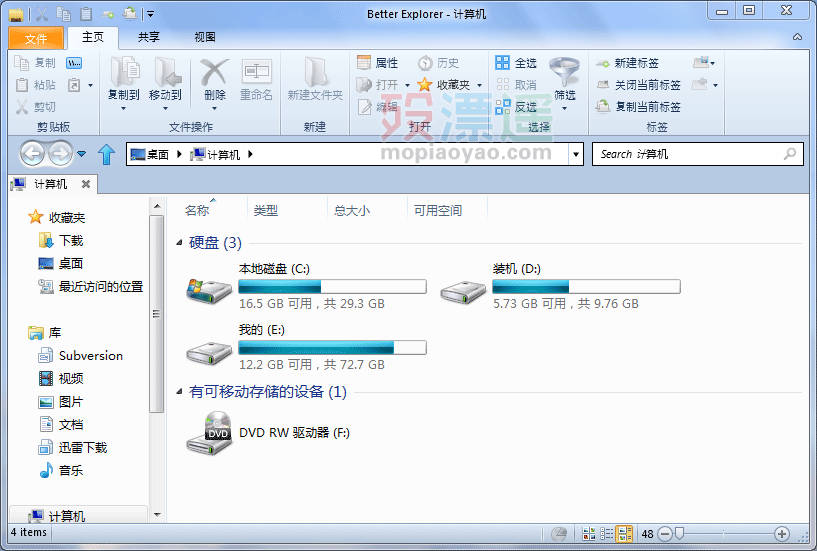Switch to large icons view in status bar
This screenshot has height=551, width=817.
point(589,533)
